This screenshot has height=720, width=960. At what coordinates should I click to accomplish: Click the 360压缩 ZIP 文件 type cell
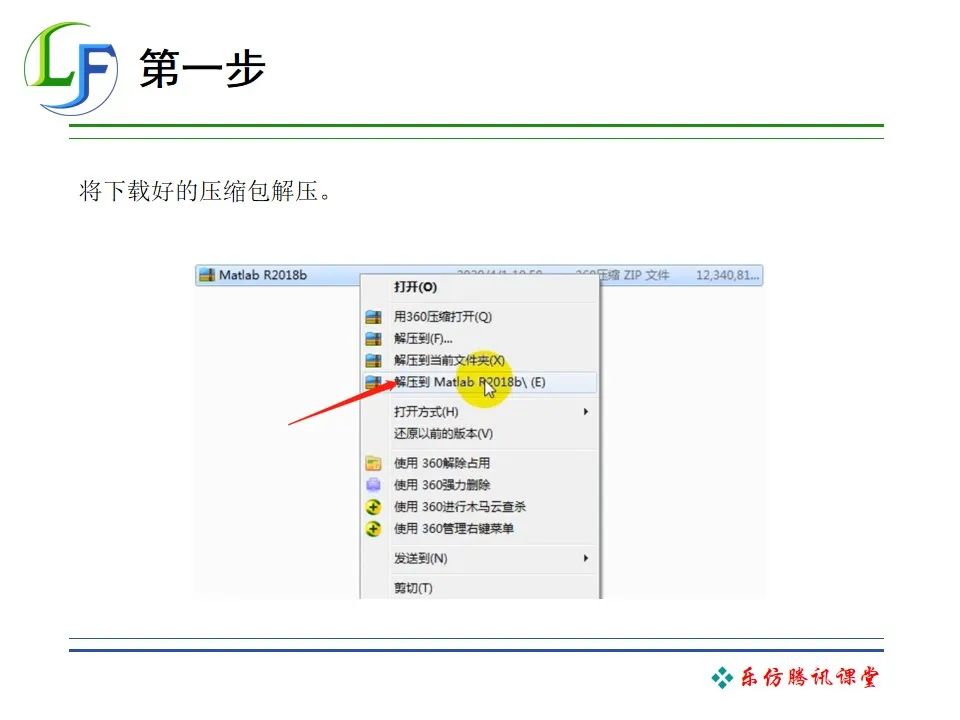point(623,275)
